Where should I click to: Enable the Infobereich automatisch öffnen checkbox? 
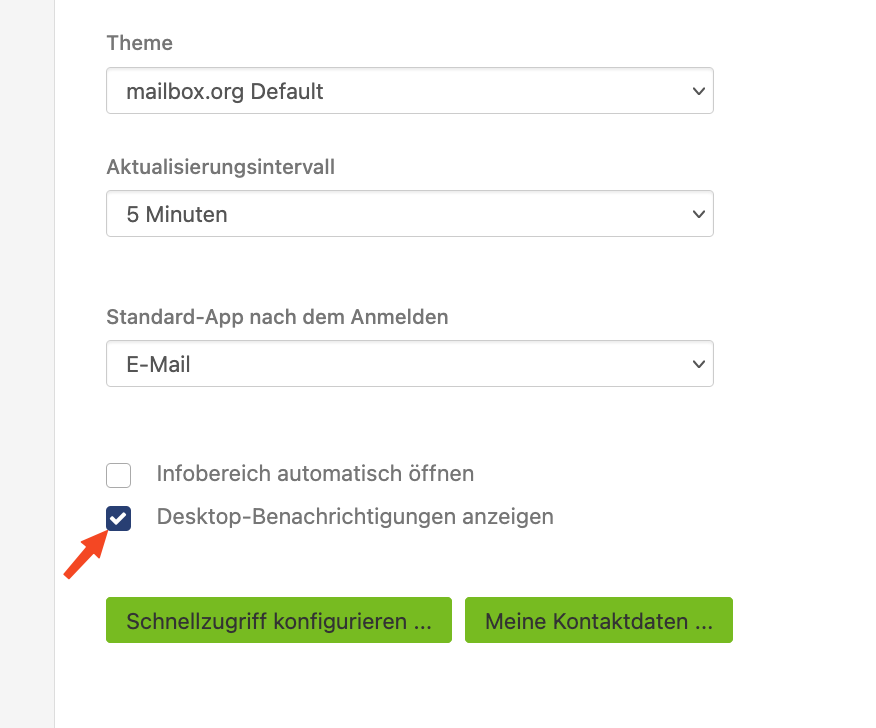coord(118,475)
